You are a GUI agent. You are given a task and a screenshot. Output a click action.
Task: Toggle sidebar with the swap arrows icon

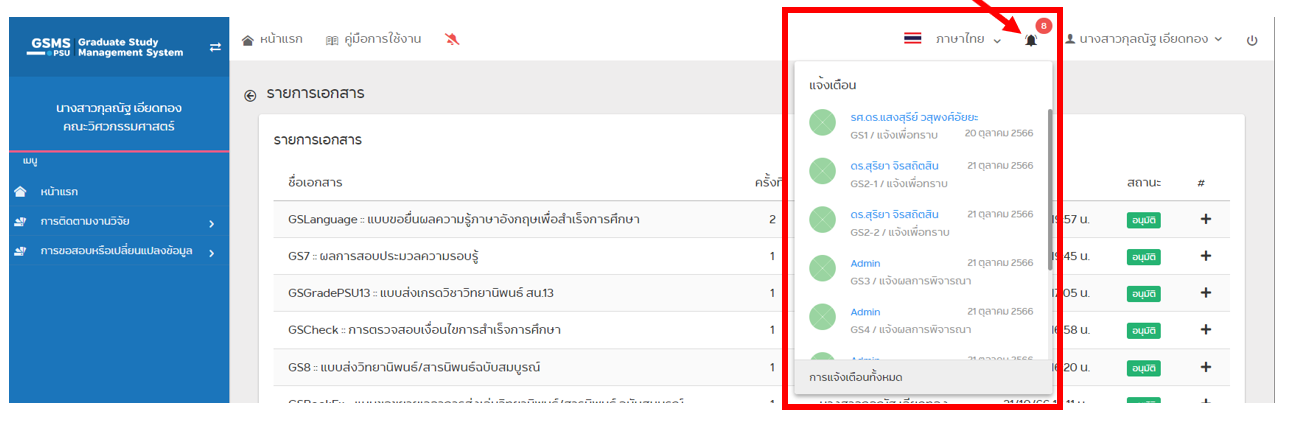[x=214, y=46]
